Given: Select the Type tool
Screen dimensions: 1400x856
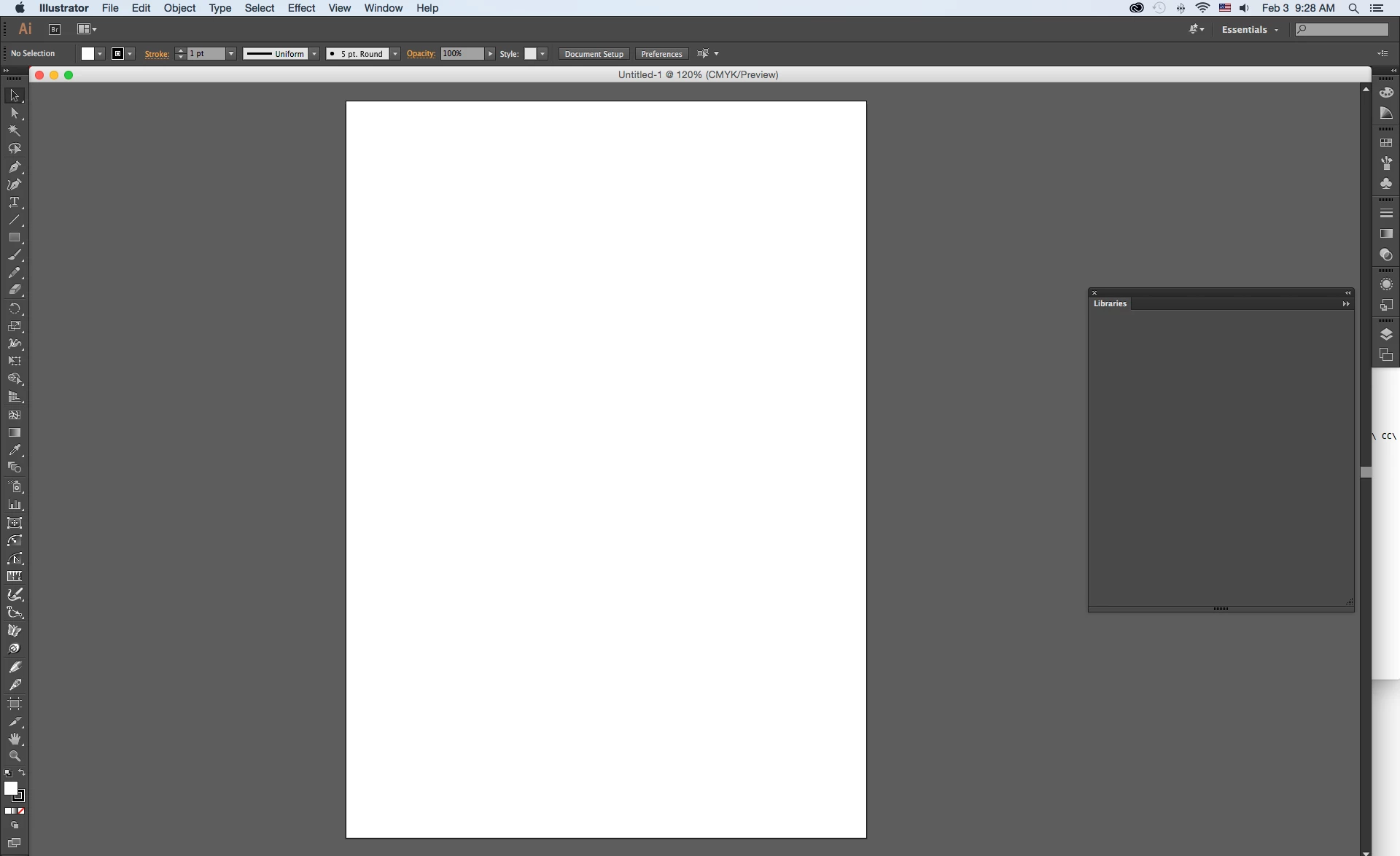Looking at the screenshot, I should (14, 202).
